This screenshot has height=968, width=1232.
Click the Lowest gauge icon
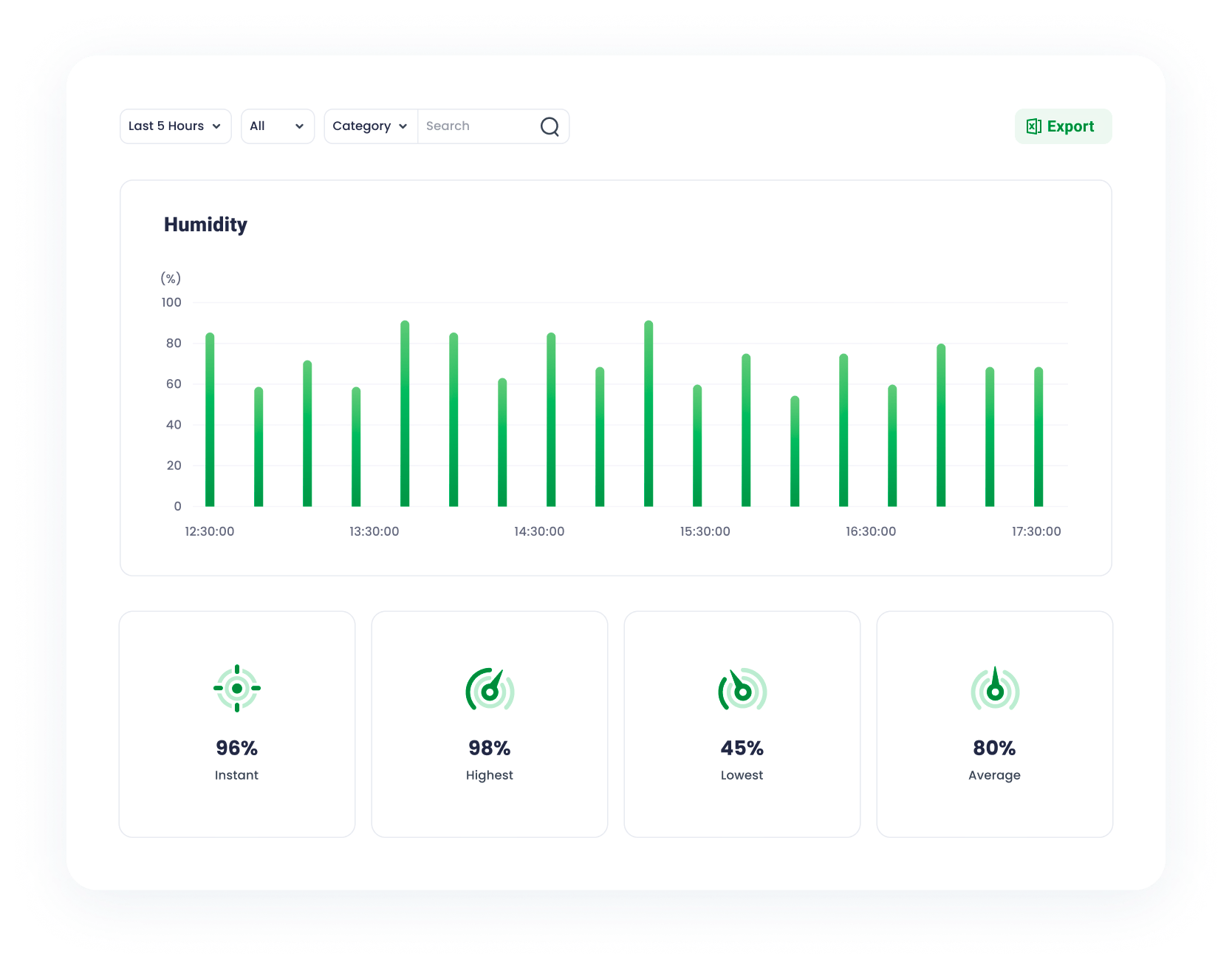(x=742, y=690)
